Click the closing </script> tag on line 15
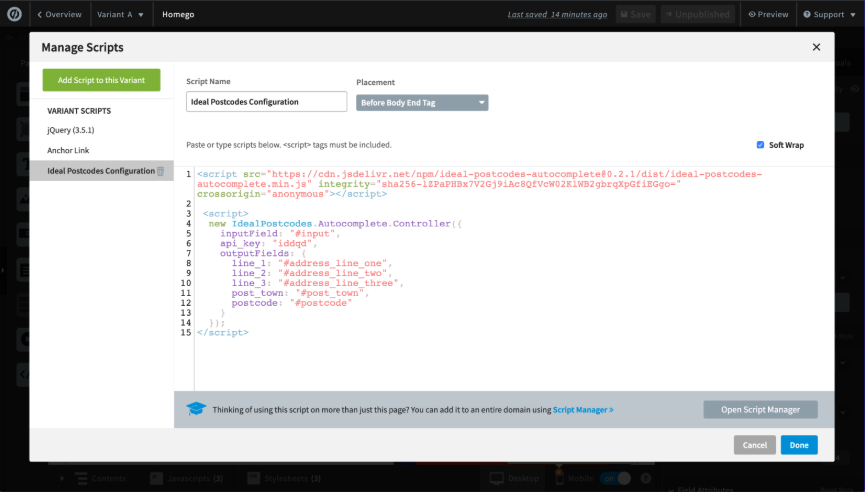The image size is (865, 492). [x=222, y=333]
